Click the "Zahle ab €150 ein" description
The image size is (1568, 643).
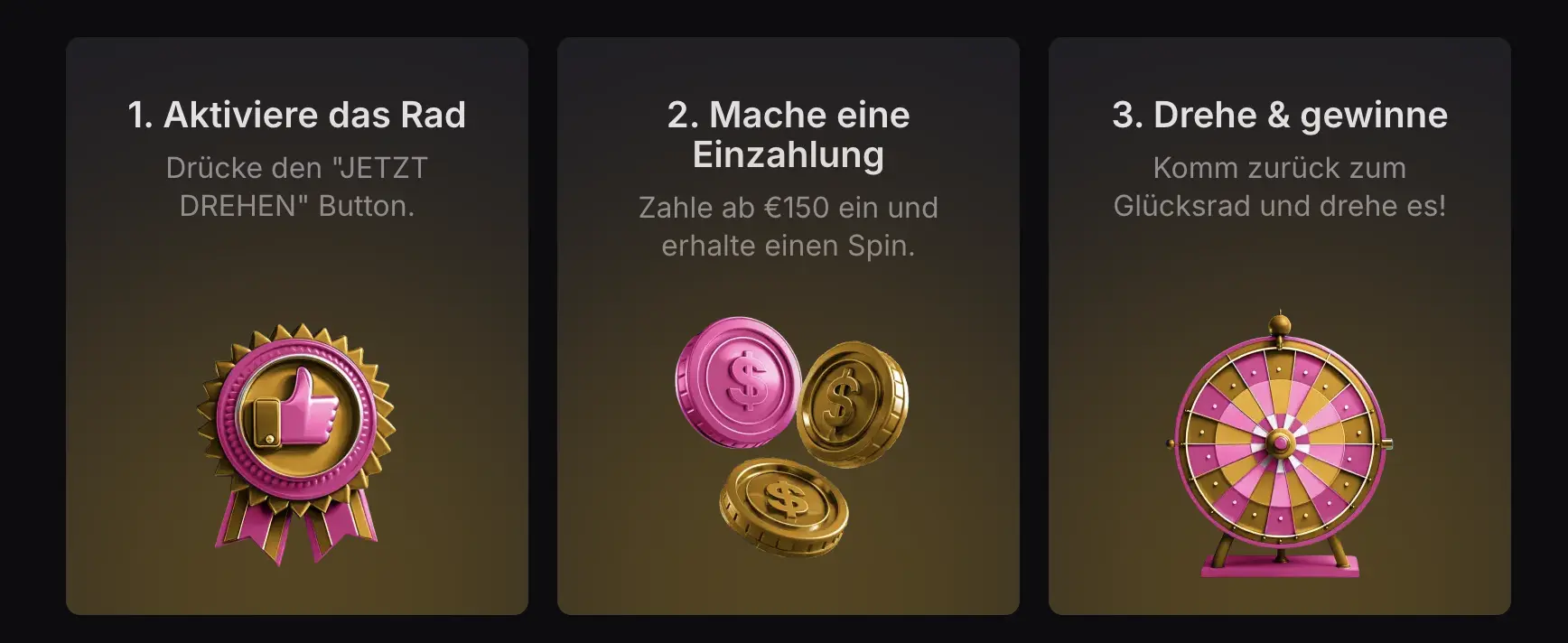789,227
